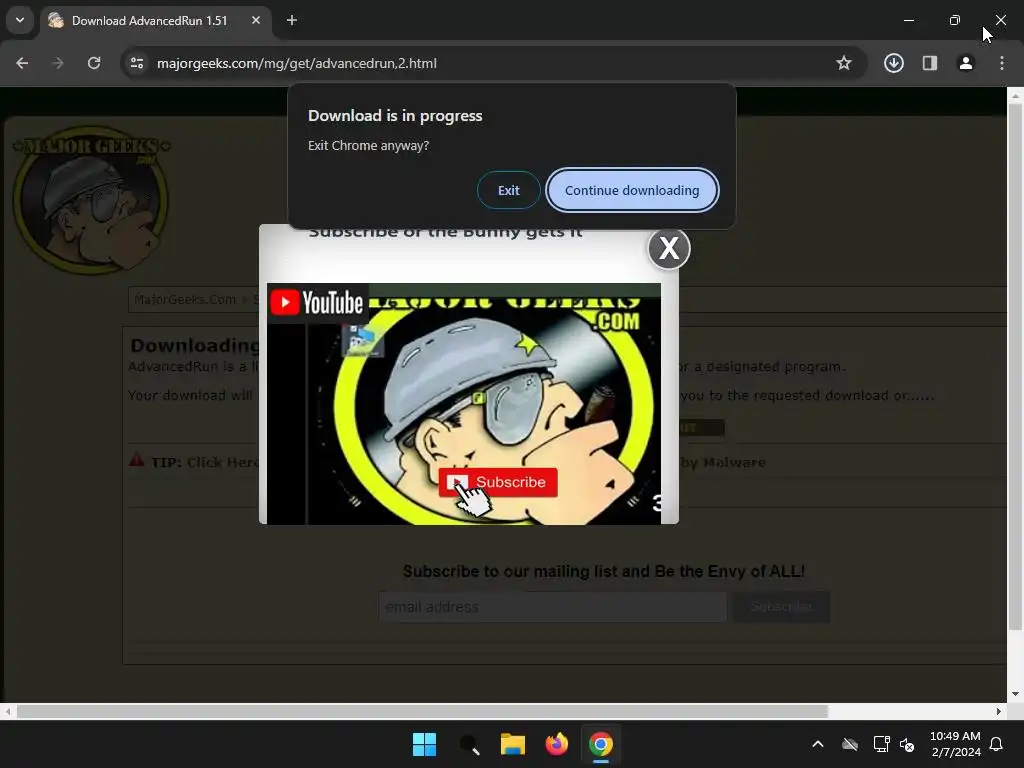Open File Explorer from taskbar
The height and width of the screenshot is (768, 1024).
tap(513, 744)
